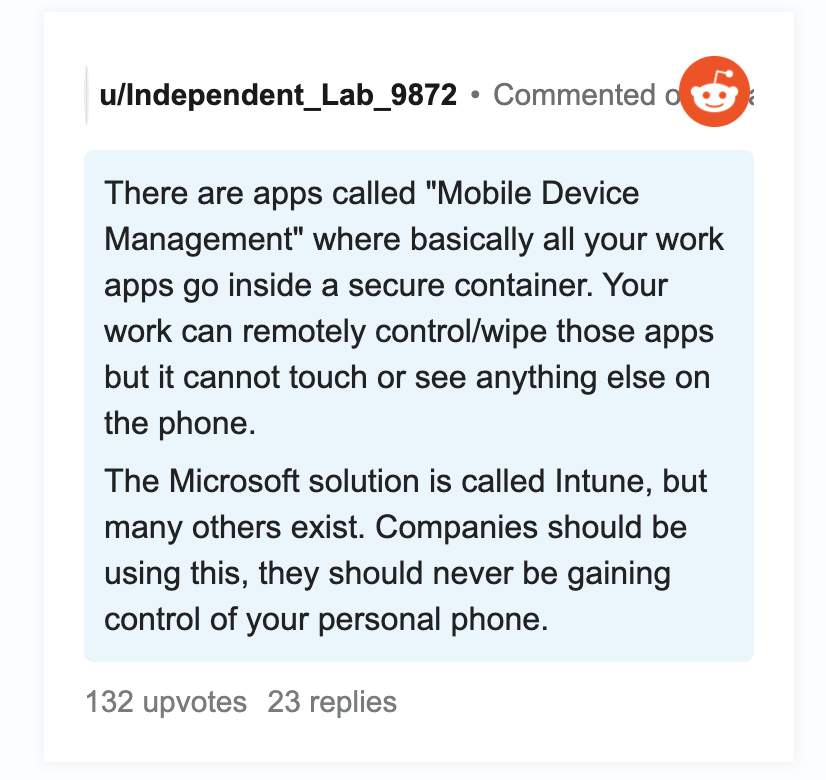The image size is (826, 780).
Task: Click the "Commented" label next to username
Action: tap(574, 95)
